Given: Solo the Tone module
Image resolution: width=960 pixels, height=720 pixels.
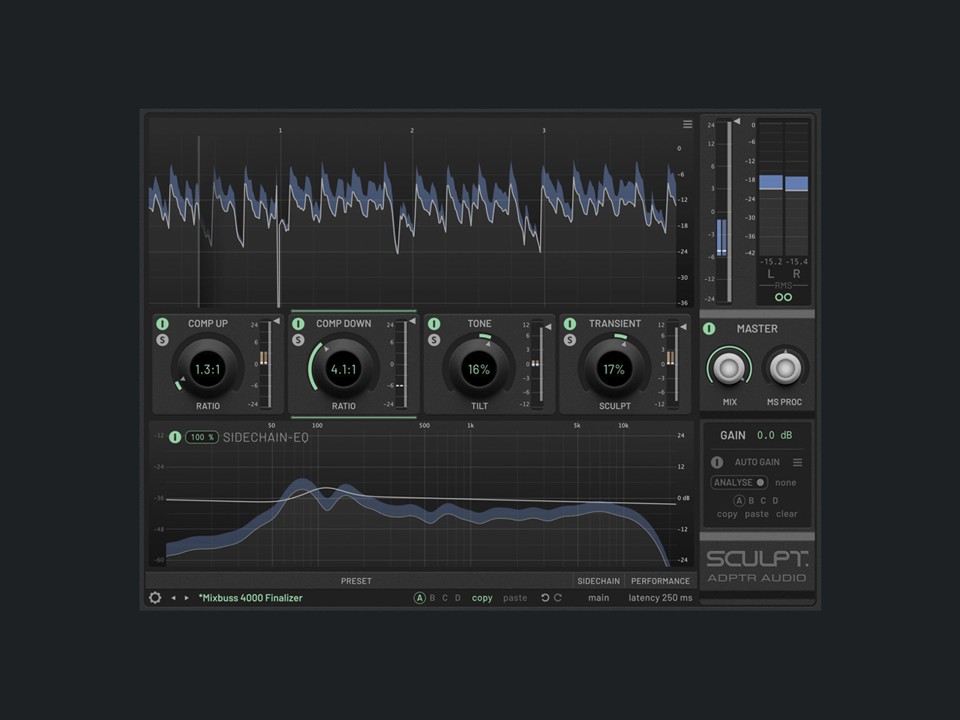Looking at the screenshot, I should point(434,340).
